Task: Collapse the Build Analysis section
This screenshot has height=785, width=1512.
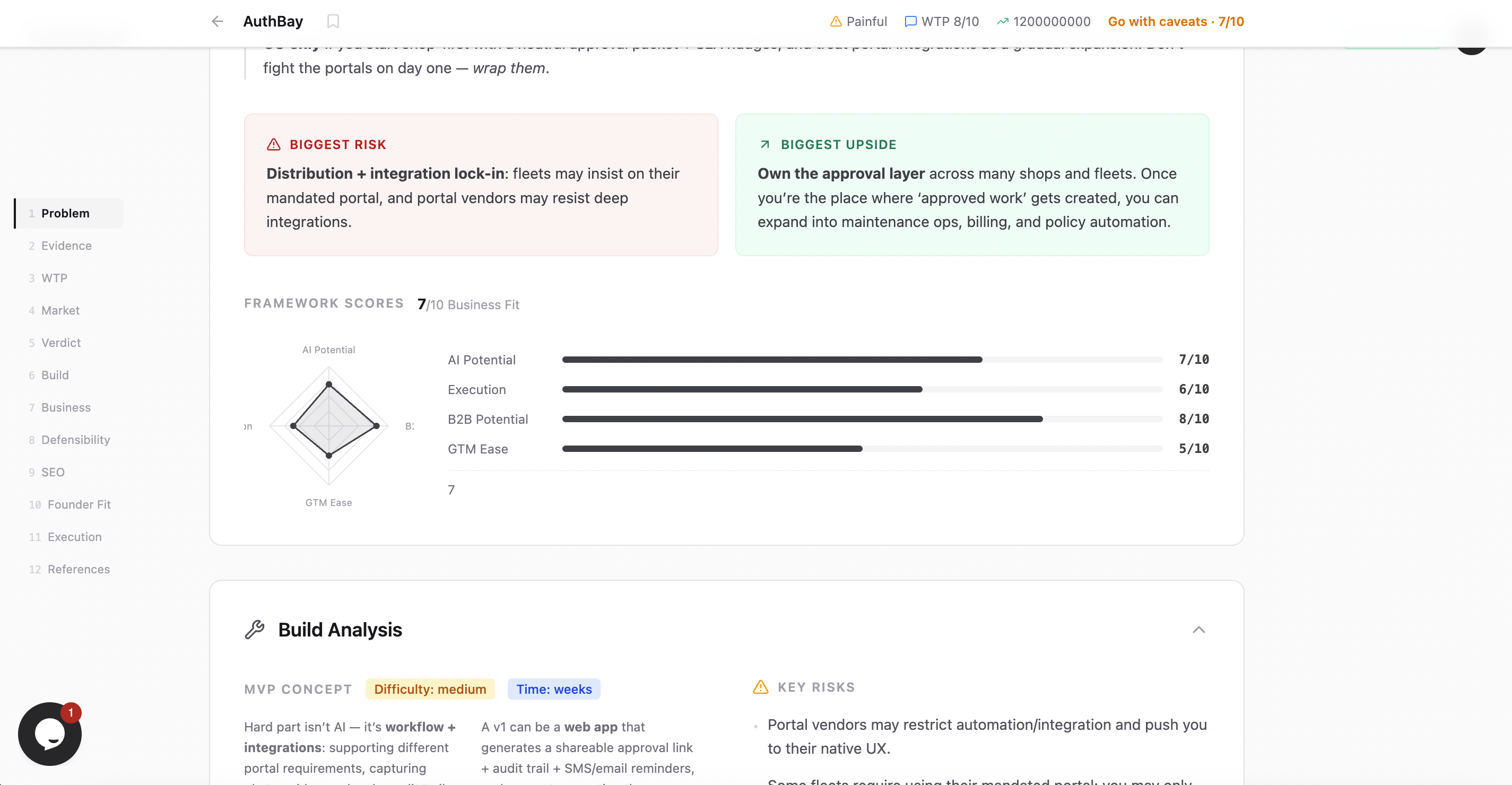Action: coord(1198,630)
